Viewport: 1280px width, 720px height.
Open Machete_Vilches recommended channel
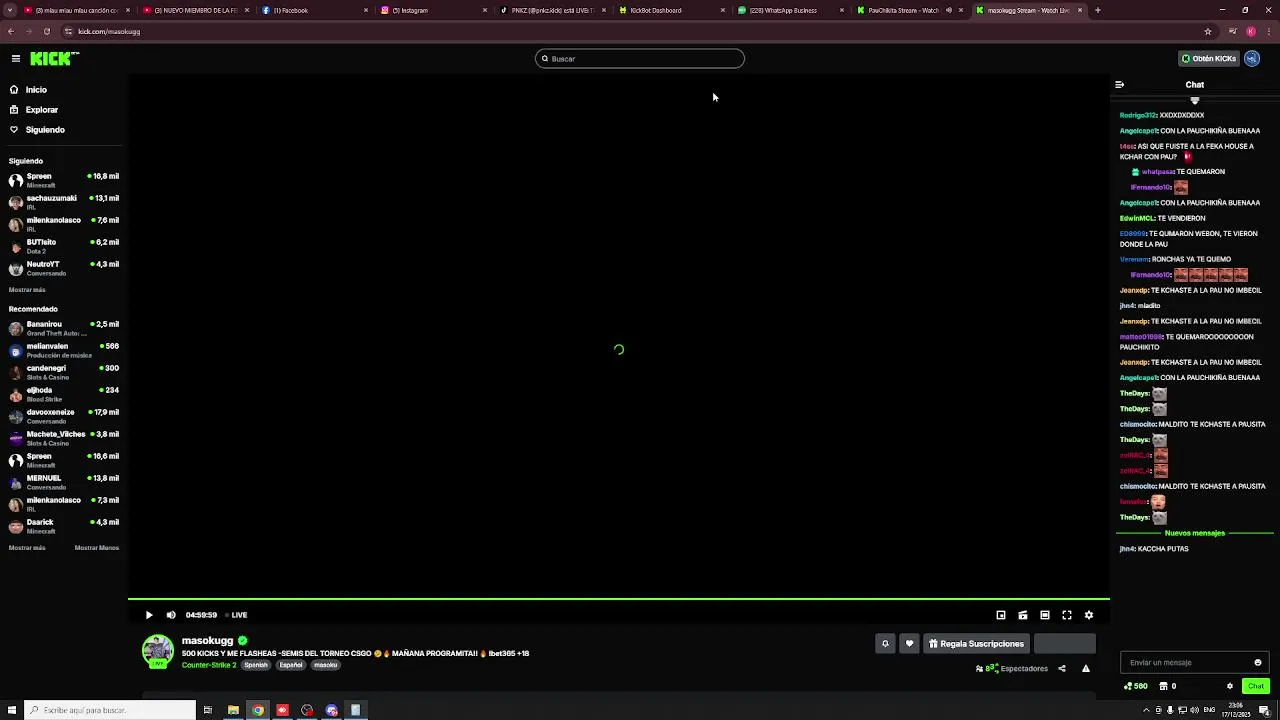tap(64, 438)
